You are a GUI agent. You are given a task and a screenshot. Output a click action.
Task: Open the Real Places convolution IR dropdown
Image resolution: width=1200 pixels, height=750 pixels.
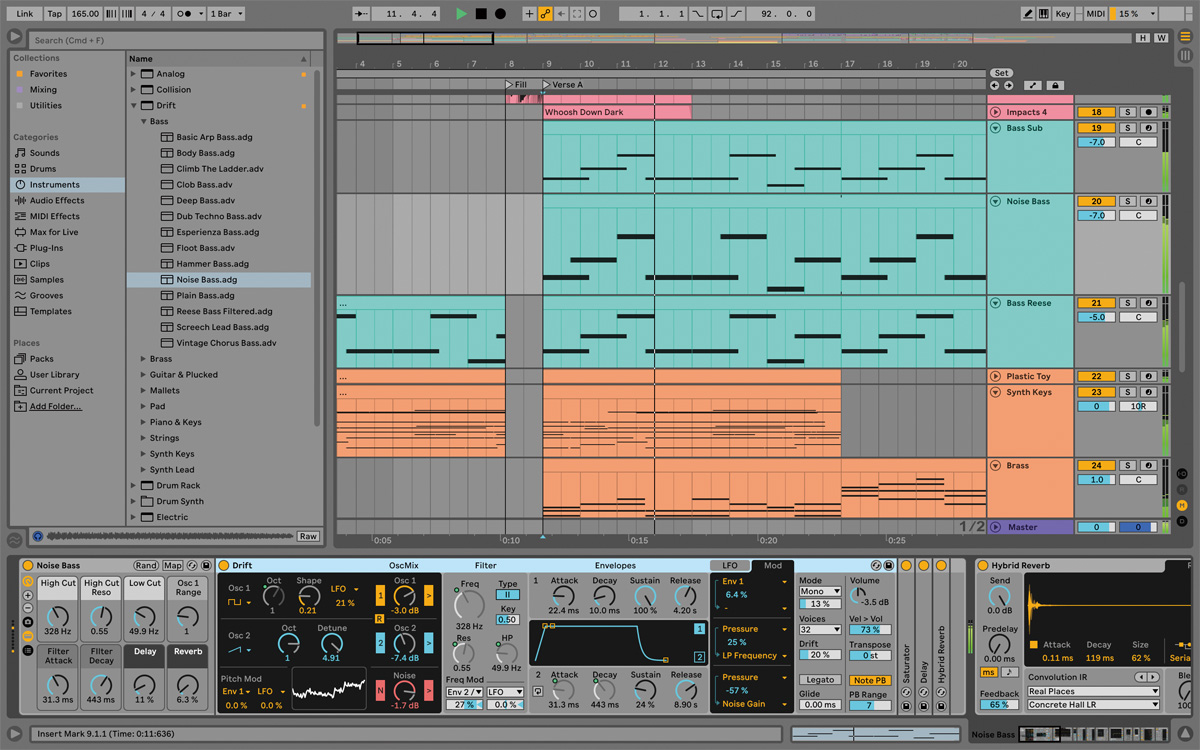pyautogui.click(x=1093, y=692)
